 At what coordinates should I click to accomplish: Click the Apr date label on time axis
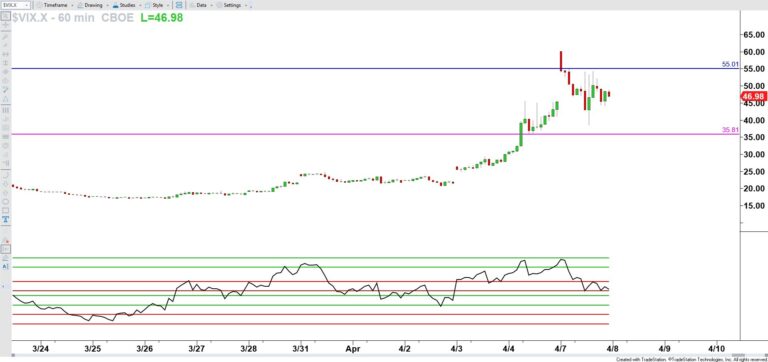(353, 349)
